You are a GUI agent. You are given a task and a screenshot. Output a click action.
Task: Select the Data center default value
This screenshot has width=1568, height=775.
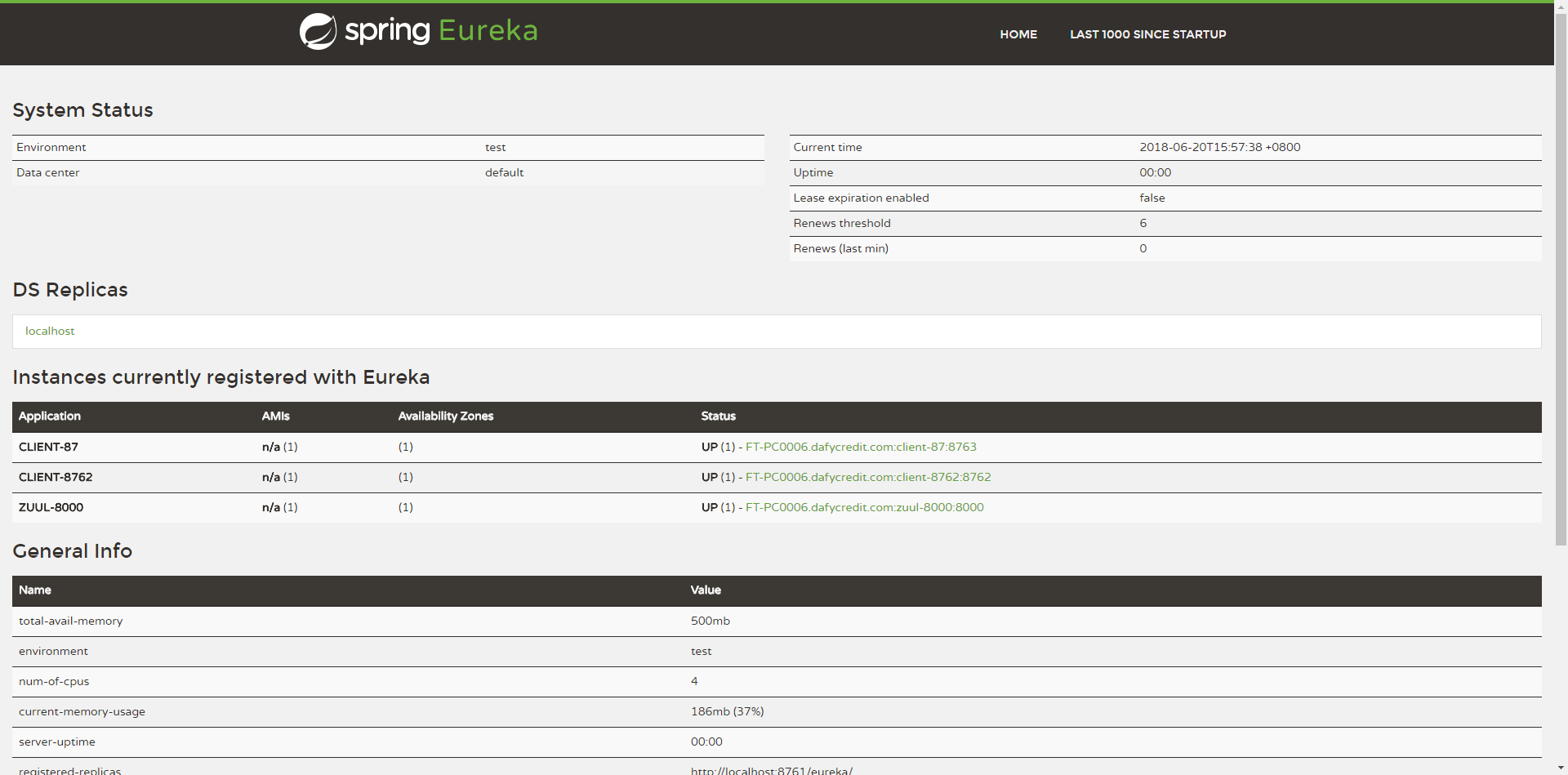point(504,172)
